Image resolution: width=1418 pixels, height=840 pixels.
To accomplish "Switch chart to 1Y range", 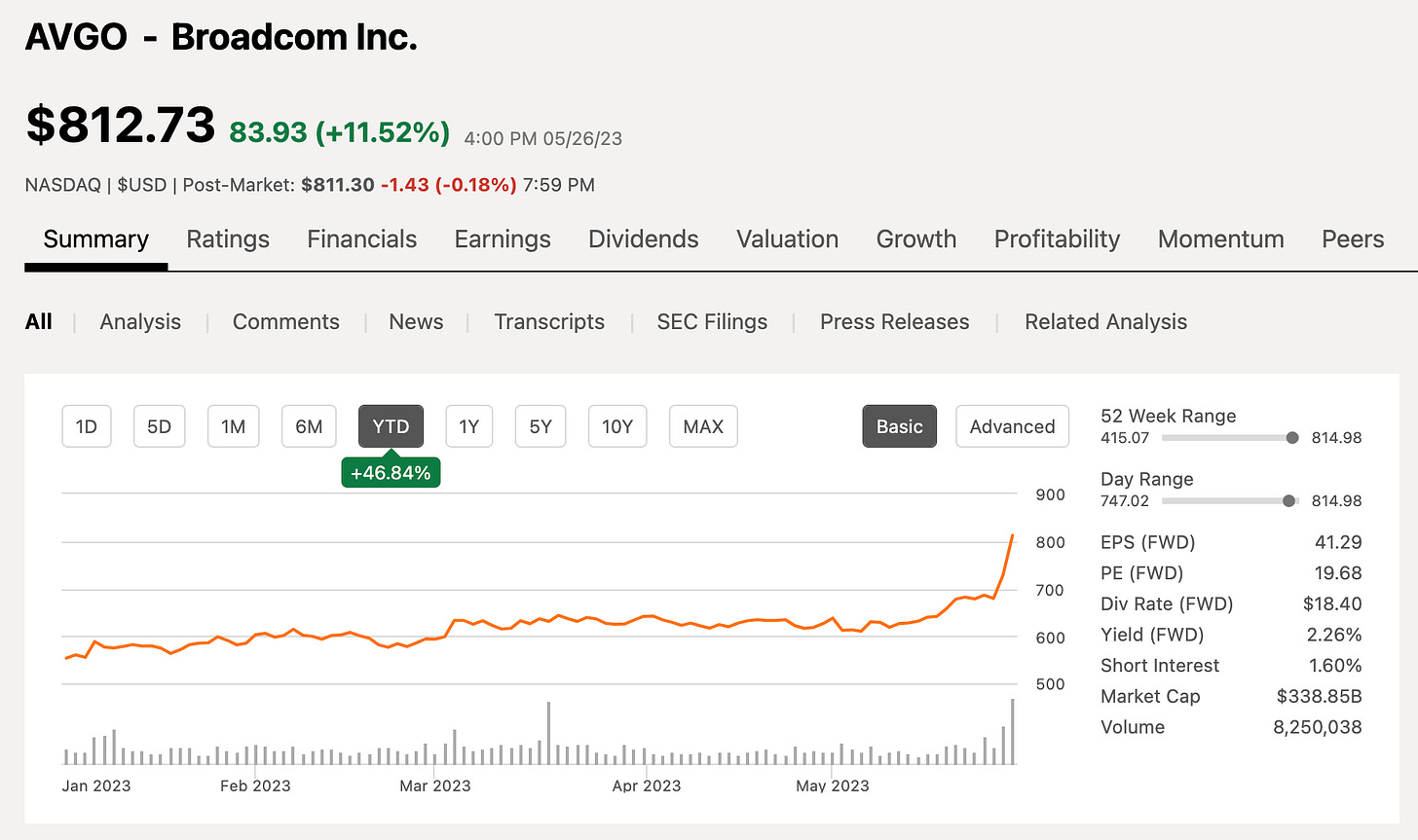I will (469, 426).
